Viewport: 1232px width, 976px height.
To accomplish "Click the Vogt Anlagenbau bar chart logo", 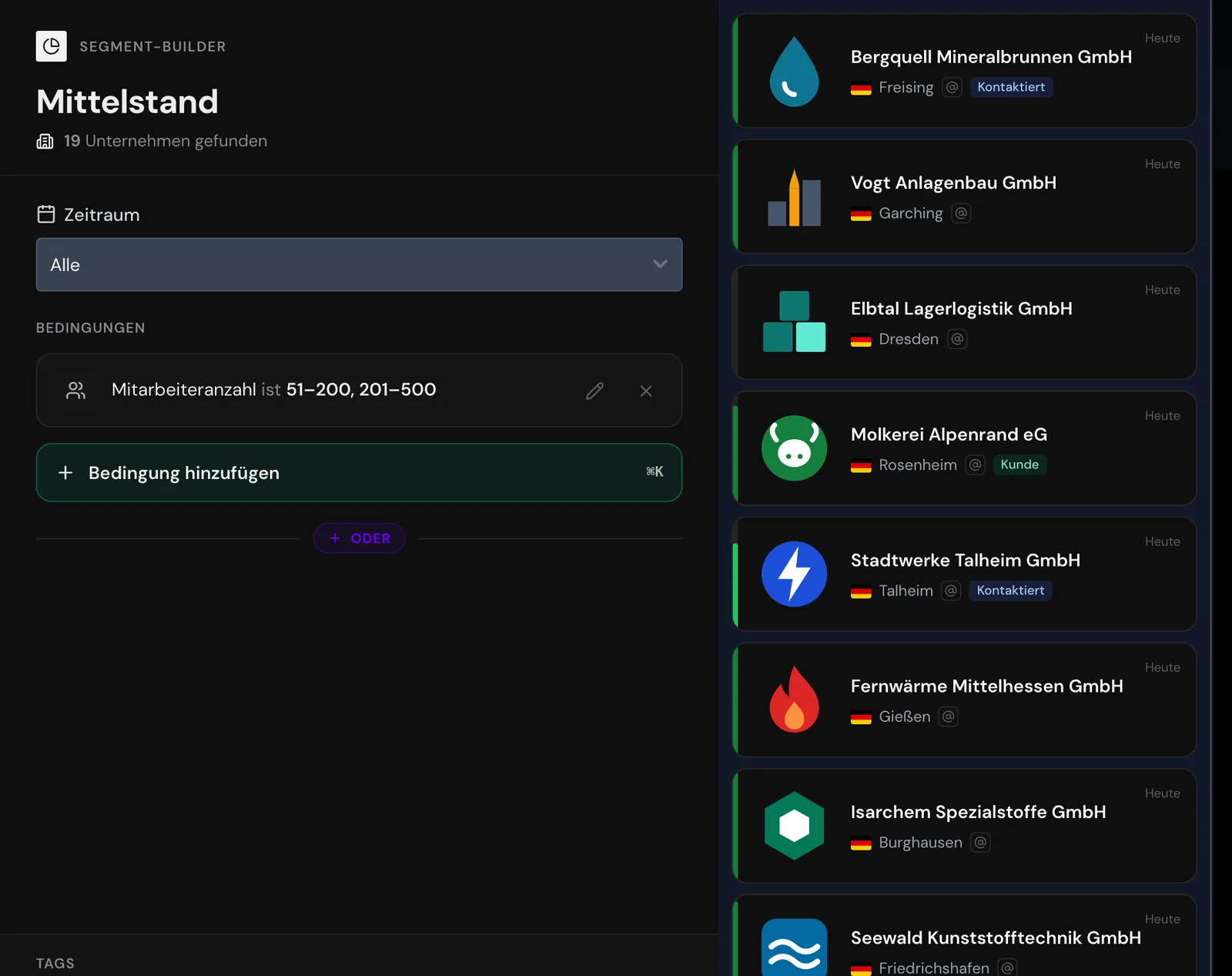I will [x=794, y=197].
